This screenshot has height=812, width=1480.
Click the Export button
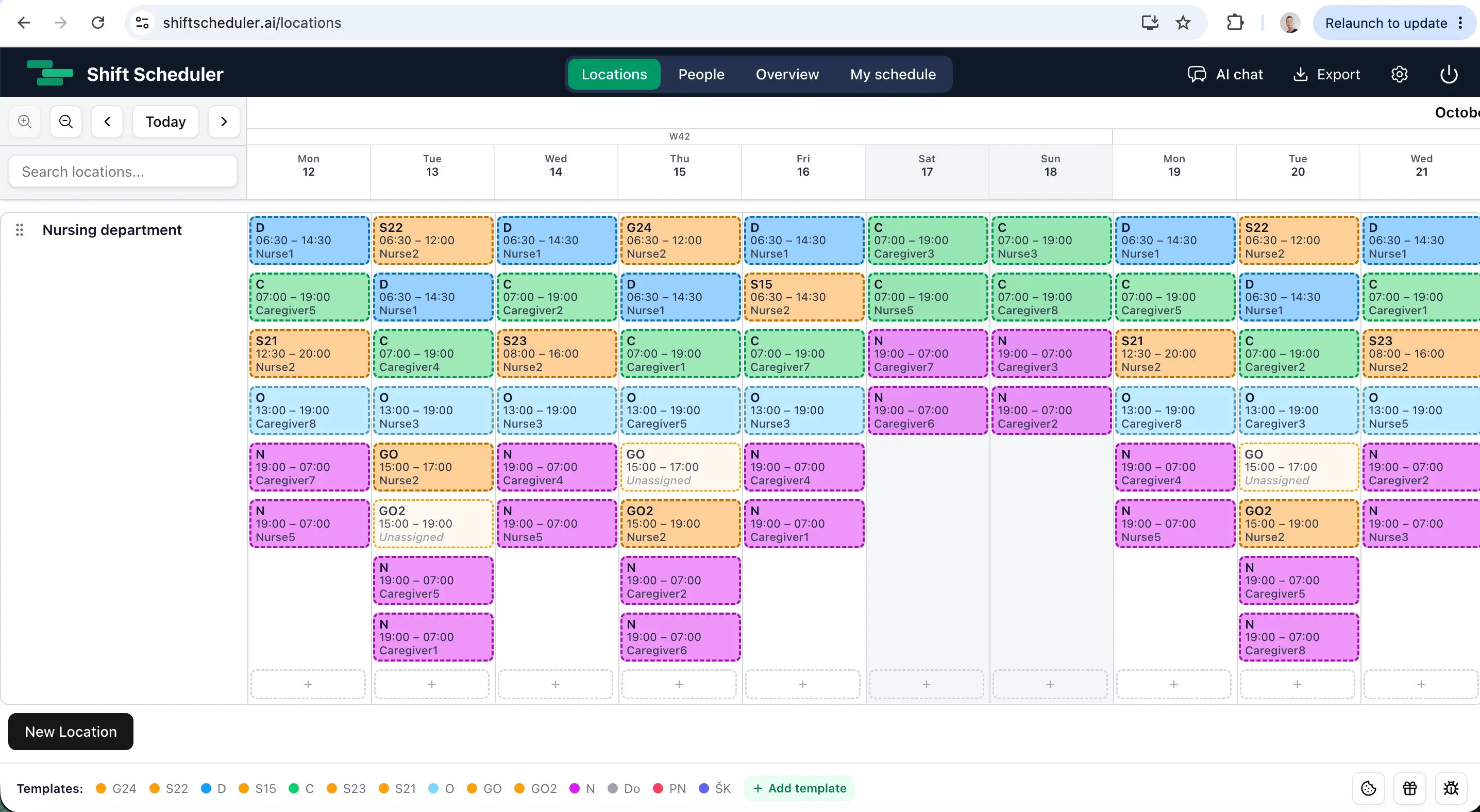pyautogui.click(x=1326, y=74)
